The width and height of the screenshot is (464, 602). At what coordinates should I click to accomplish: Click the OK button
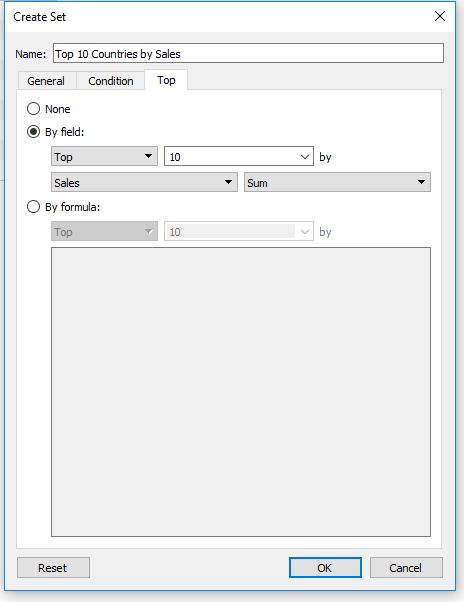point(325,567)
